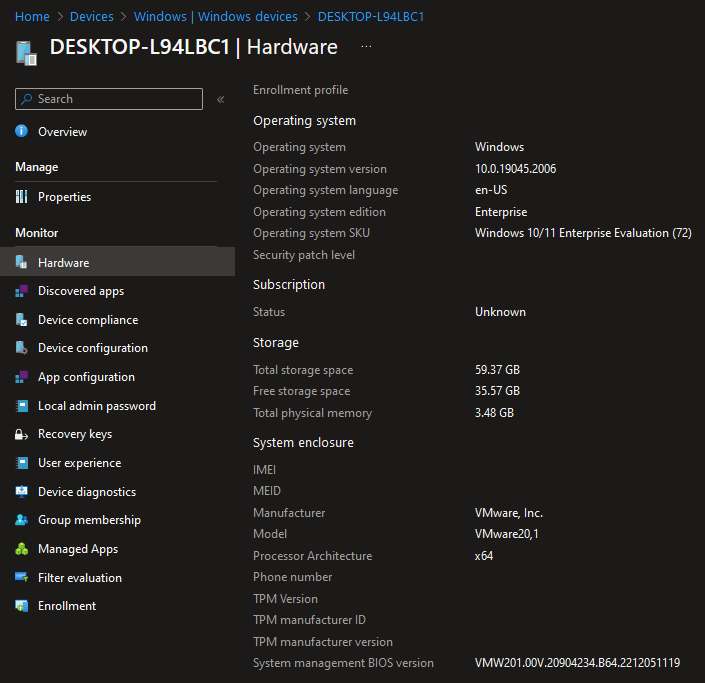Click the BIOS version VMW201.00V value
The height and width of the screenshot is (683, 705).
(x=577, y=663)
